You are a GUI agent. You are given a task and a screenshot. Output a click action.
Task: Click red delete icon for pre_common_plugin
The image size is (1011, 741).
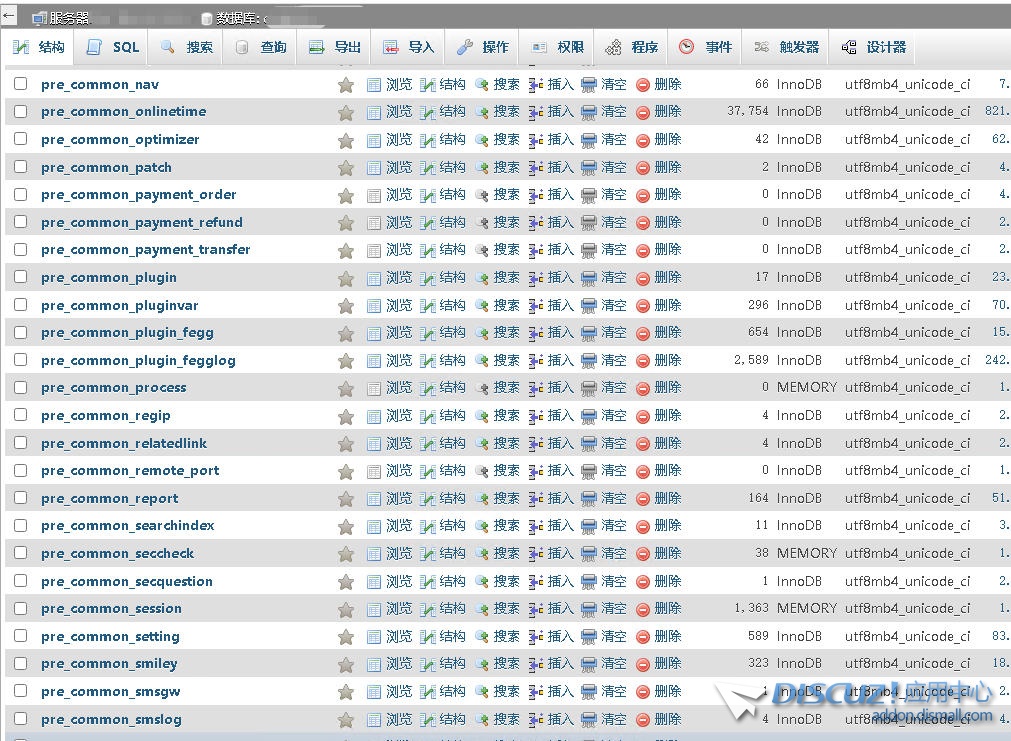643,279
